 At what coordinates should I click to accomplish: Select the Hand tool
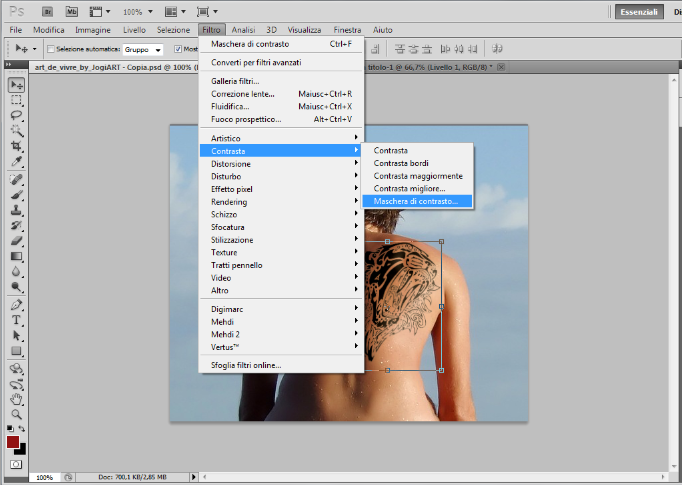pyautogui.click(x=16, y=399)
